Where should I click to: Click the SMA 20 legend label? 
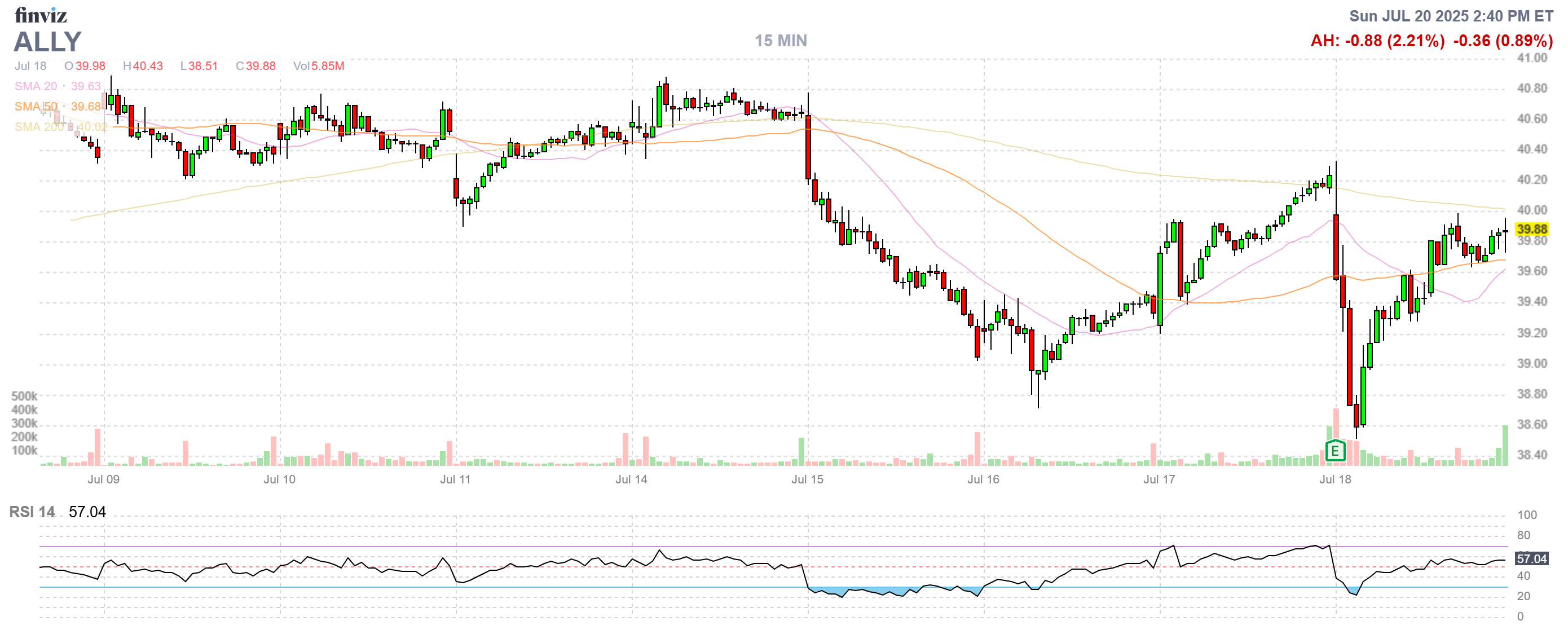[36, 86]
